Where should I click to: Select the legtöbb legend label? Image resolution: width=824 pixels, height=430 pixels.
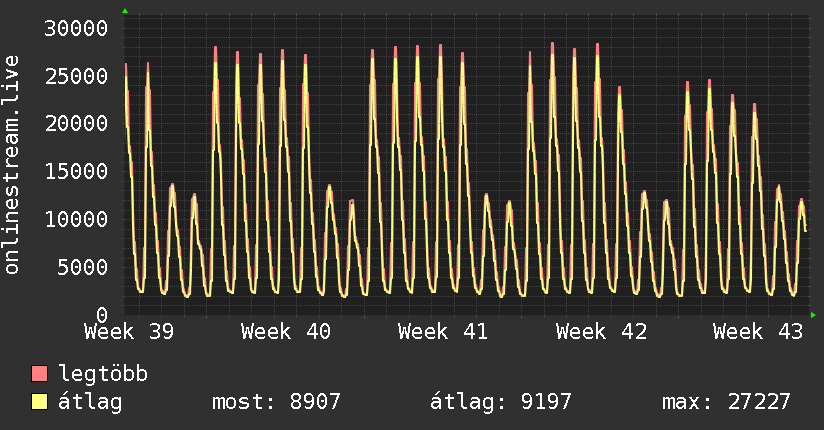(x=103, y=374)
